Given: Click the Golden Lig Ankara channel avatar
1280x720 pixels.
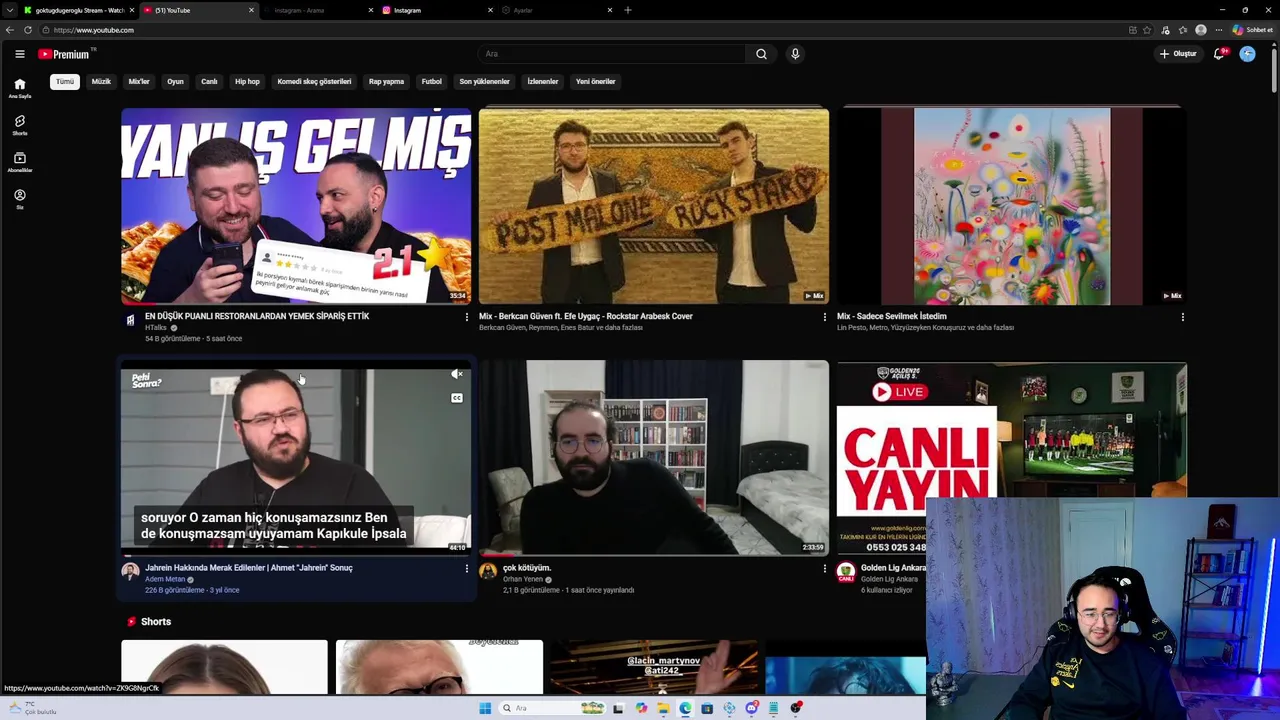Looking at the screenshot, I should pos(846,572).
